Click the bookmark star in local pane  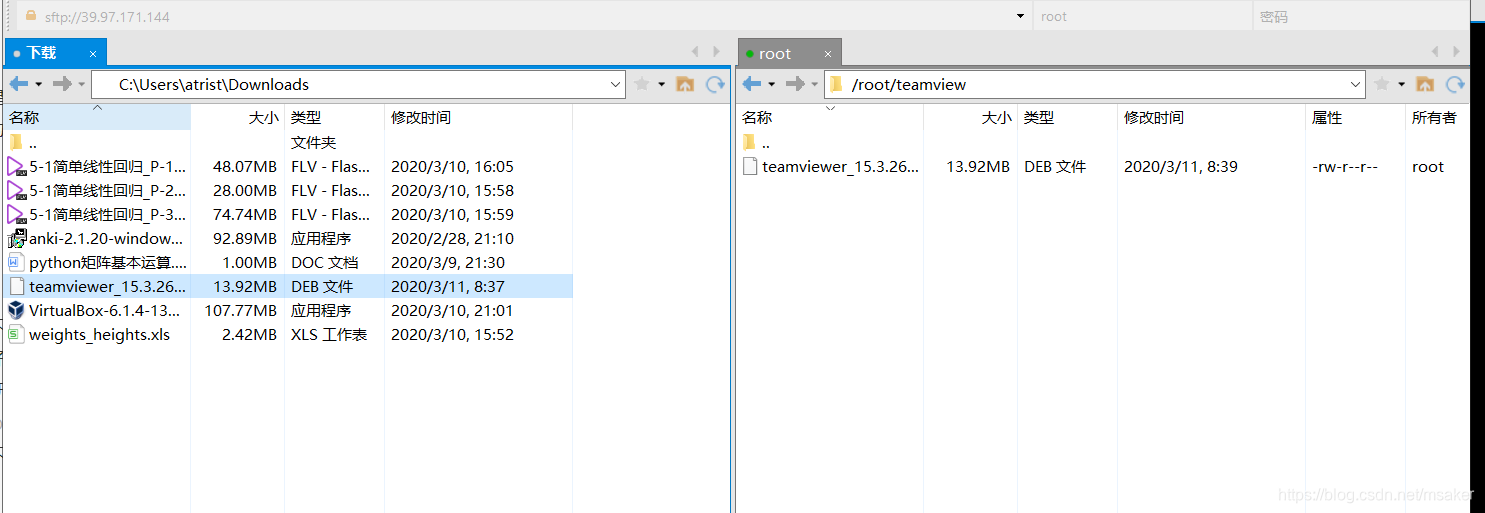(x=643, y=84)
